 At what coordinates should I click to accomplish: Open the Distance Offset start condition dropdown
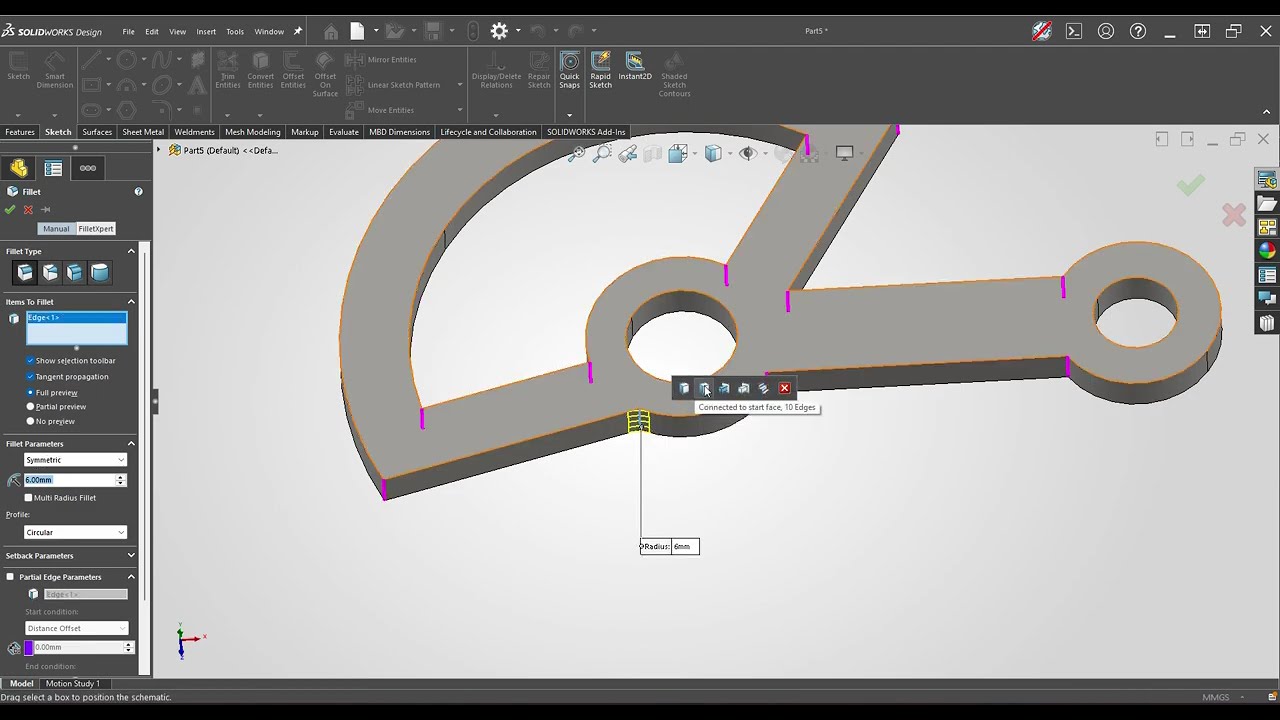(x=76, y=628)
